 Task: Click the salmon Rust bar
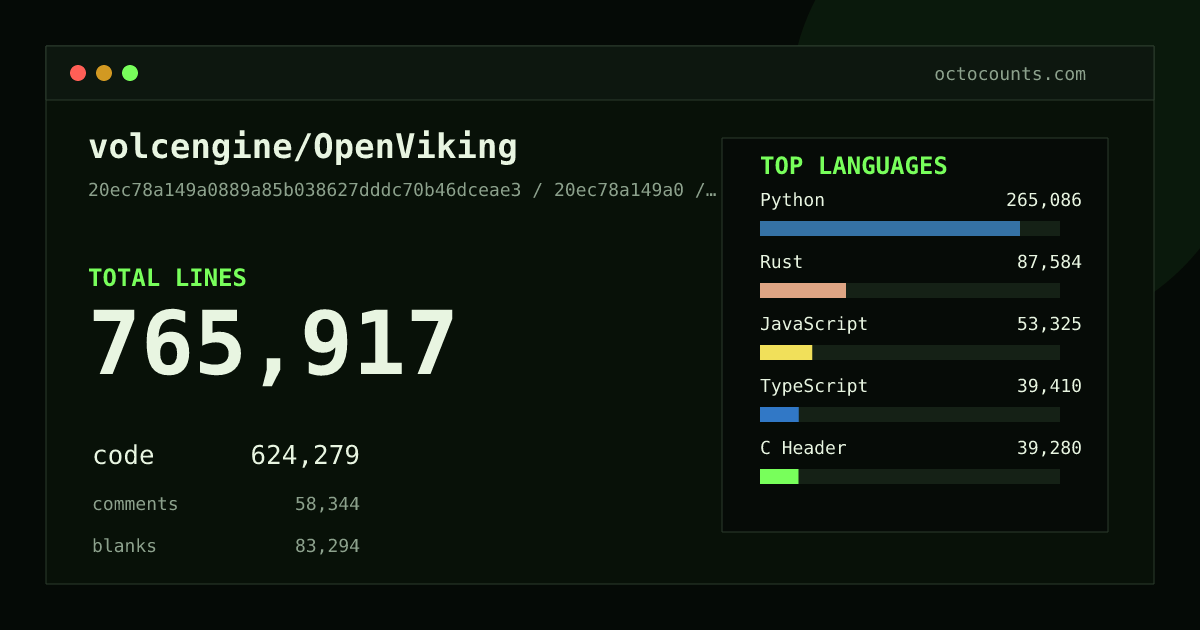click(x=803, y=290)
